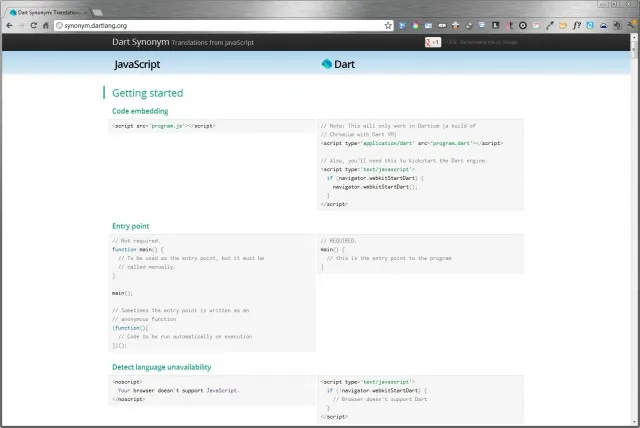
Task: Click the envelope mail extension icon
Action: (x=428, y=25)
